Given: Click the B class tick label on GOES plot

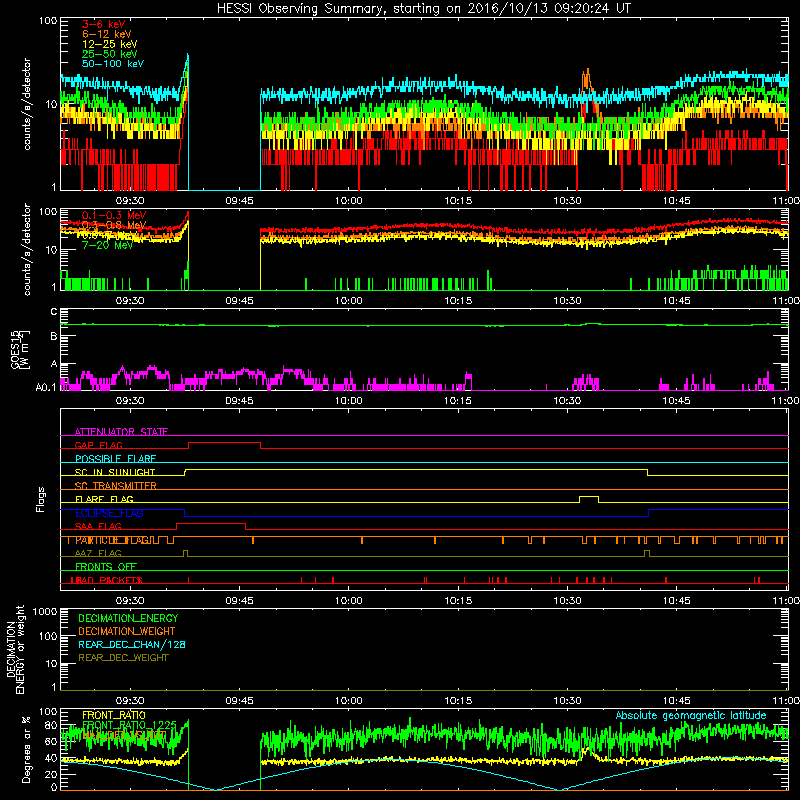Looking at the screenshot, I should (54, 337).
